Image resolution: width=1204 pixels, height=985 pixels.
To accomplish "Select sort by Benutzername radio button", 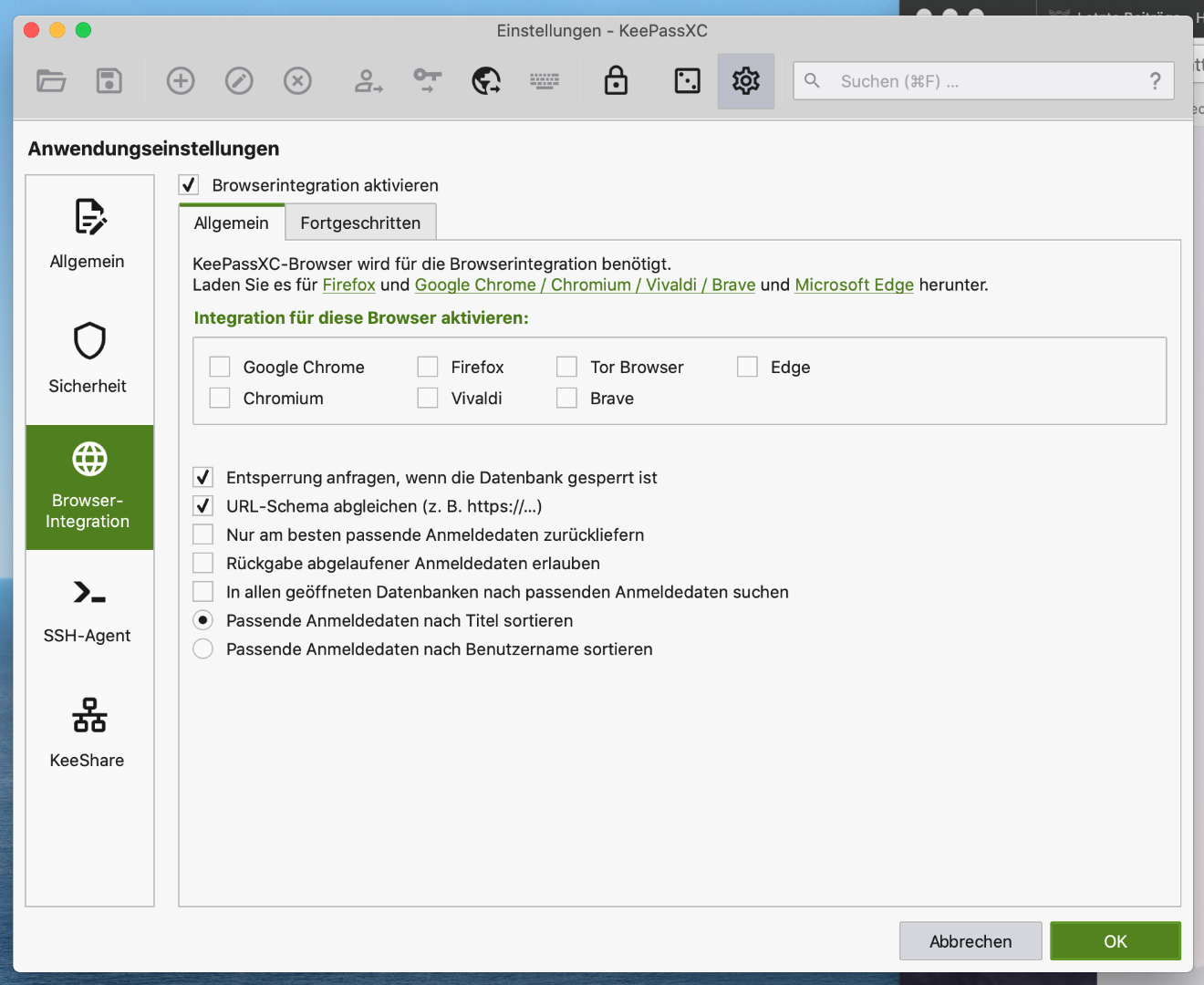I will tap(203, 649).
